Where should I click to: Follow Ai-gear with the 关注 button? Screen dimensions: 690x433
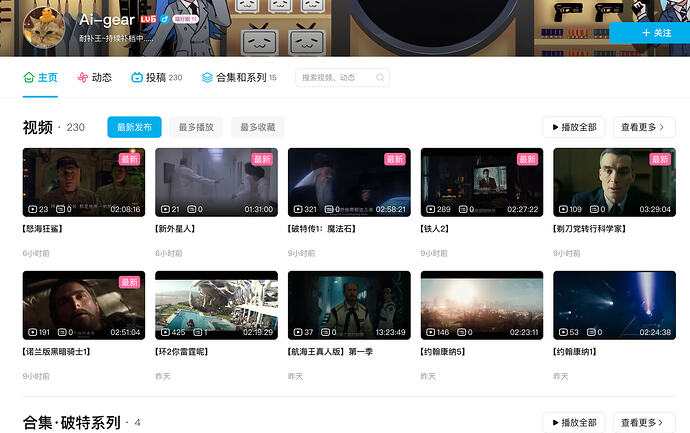click(652, 33)
